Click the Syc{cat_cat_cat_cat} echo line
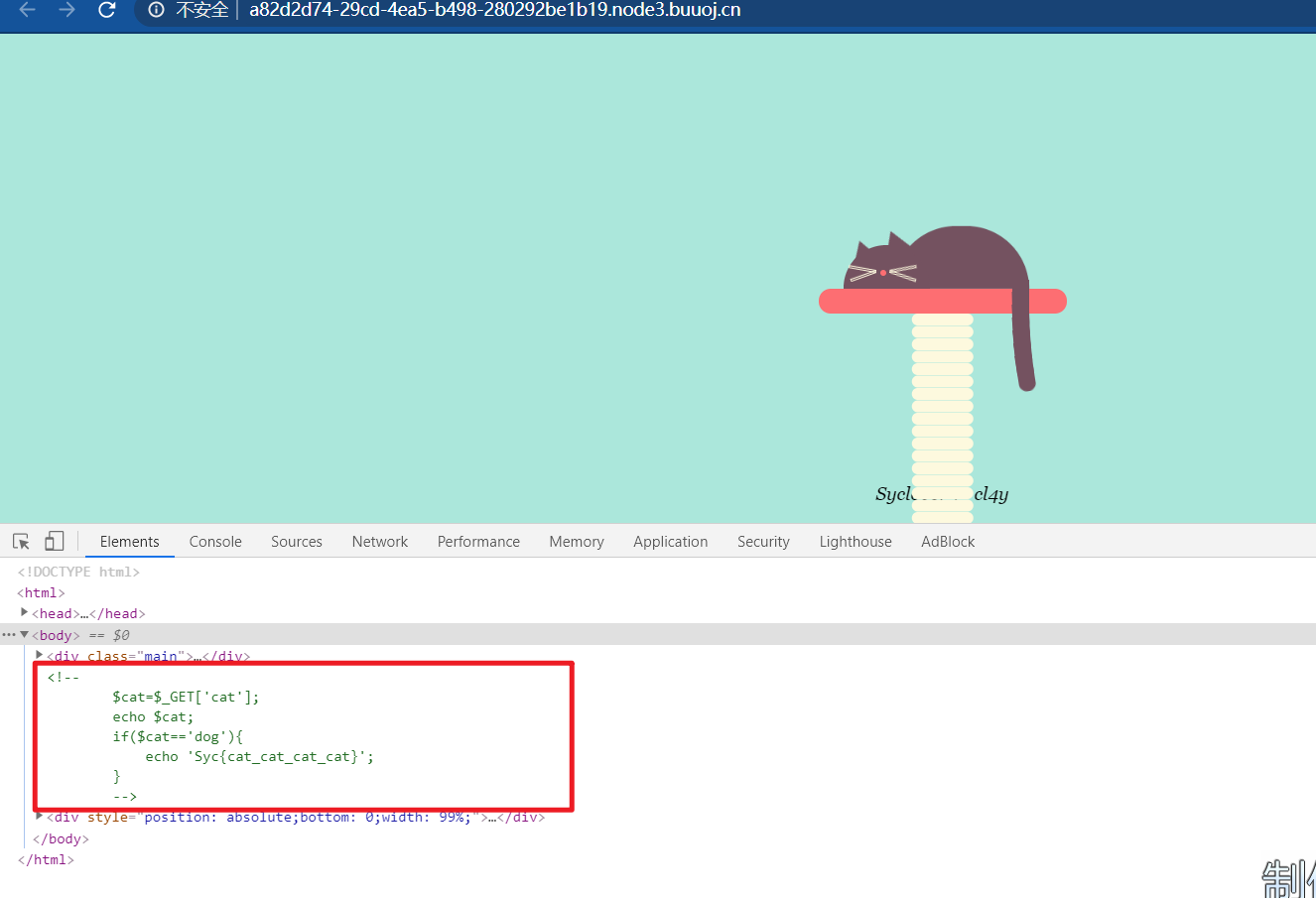 [x=260, y=756]
